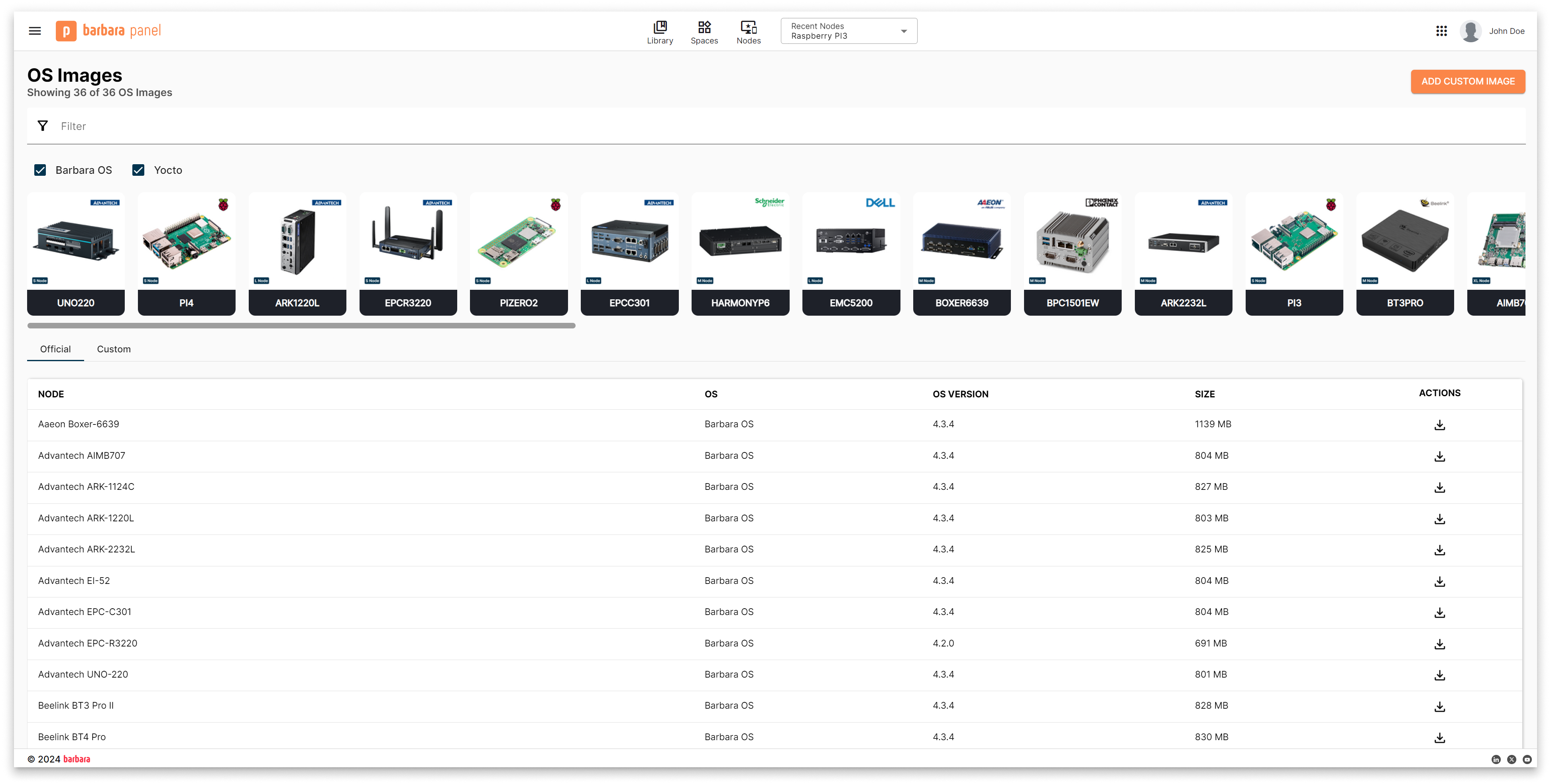Select the PIZERO2 device thumbnail
1551x784 pixels.
519,253
